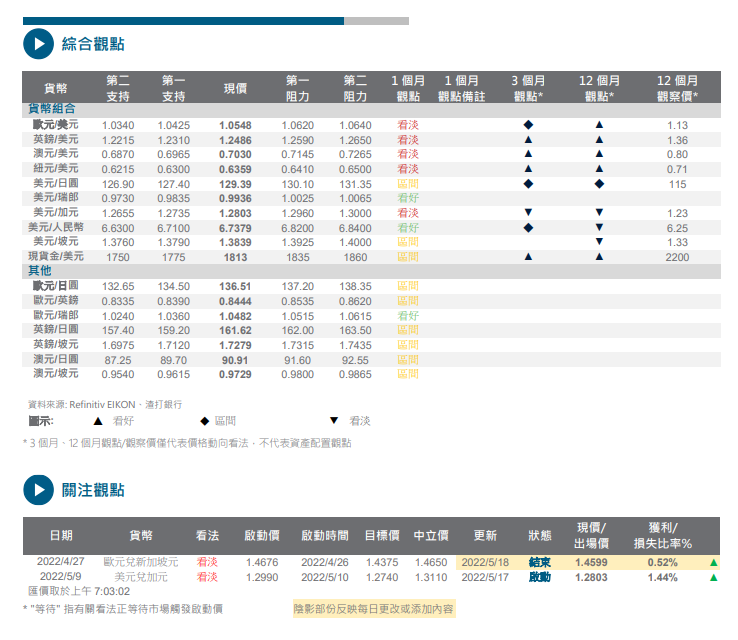Click the 結束 status text
Screen dimensions: 738x640
coord(539,563)
